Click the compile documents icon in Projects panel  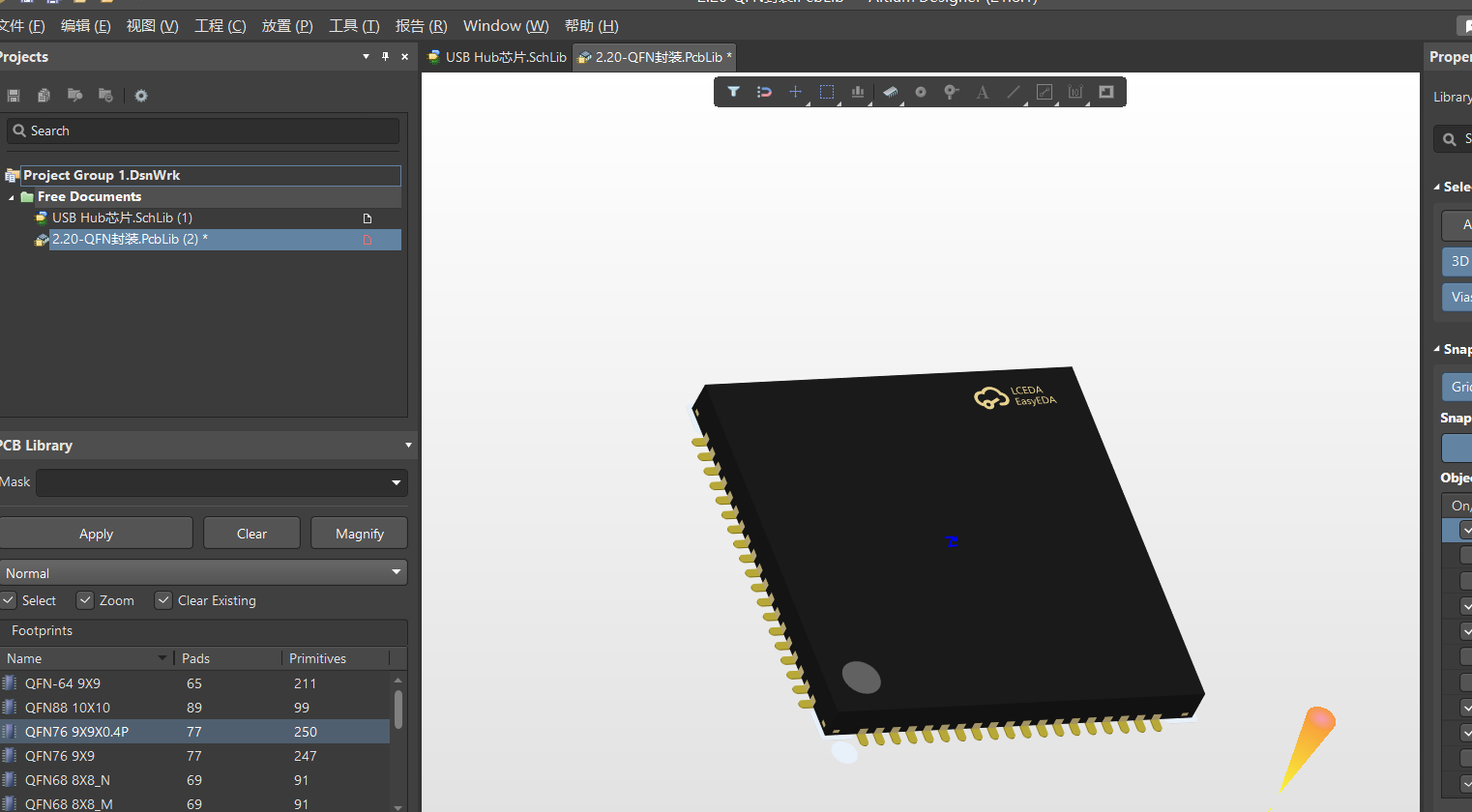tap(44, 96)
